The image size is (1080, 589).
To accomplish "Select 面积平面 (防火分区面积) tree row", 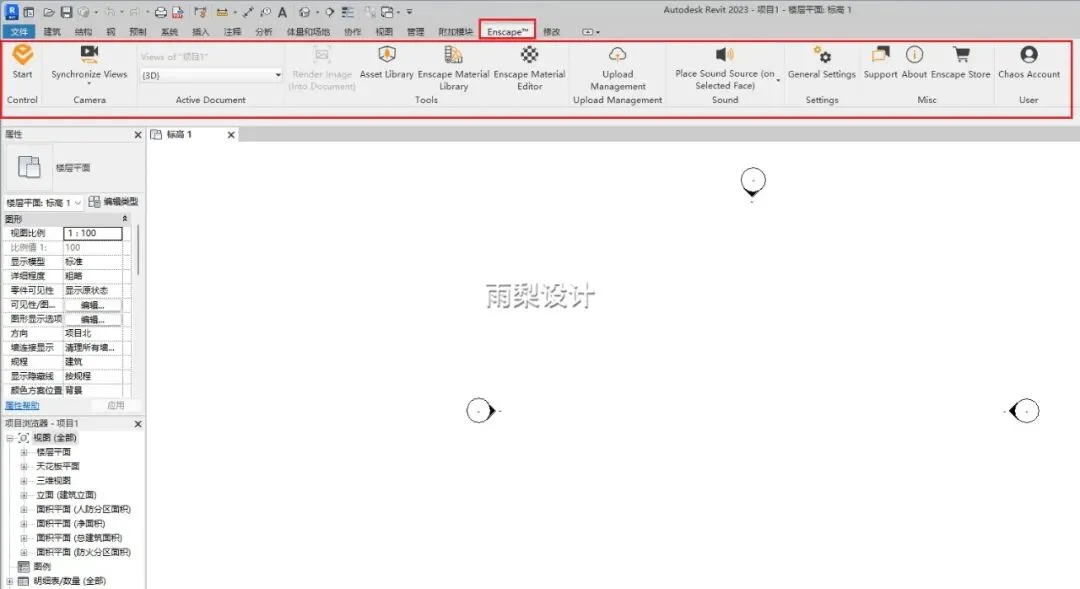I will click(x=83, y=552).
